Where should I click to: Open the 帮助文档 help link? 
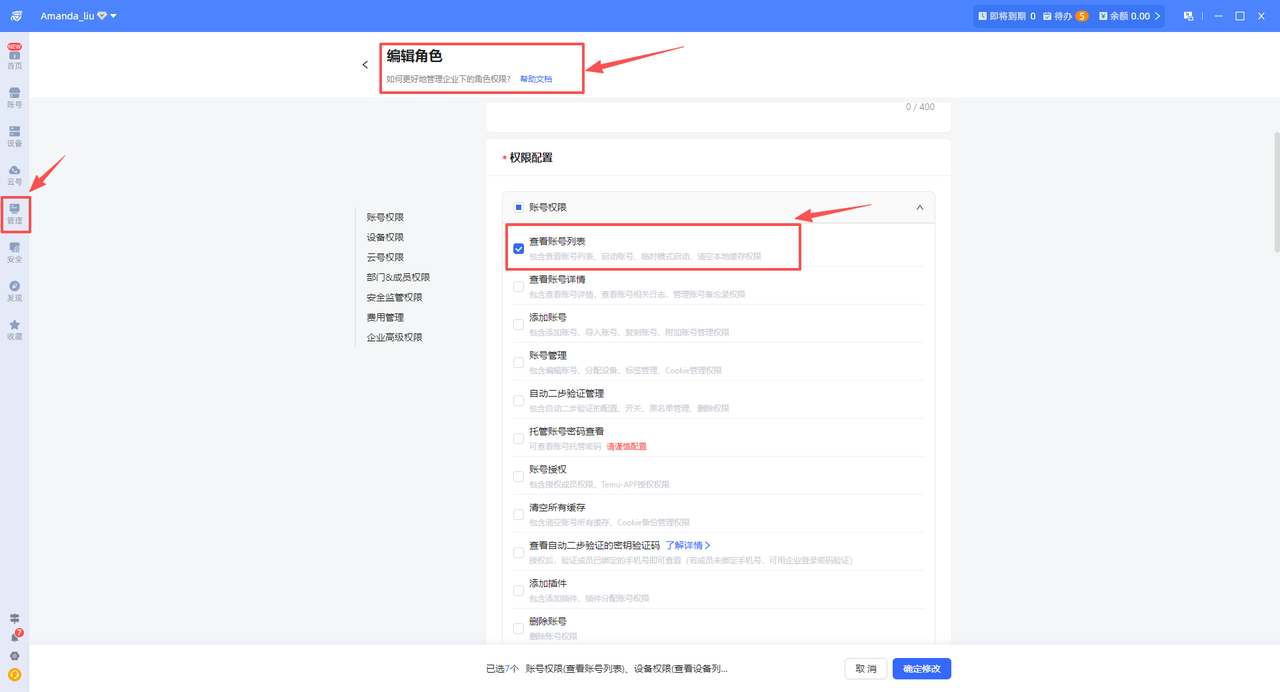(x=536, y=78)
